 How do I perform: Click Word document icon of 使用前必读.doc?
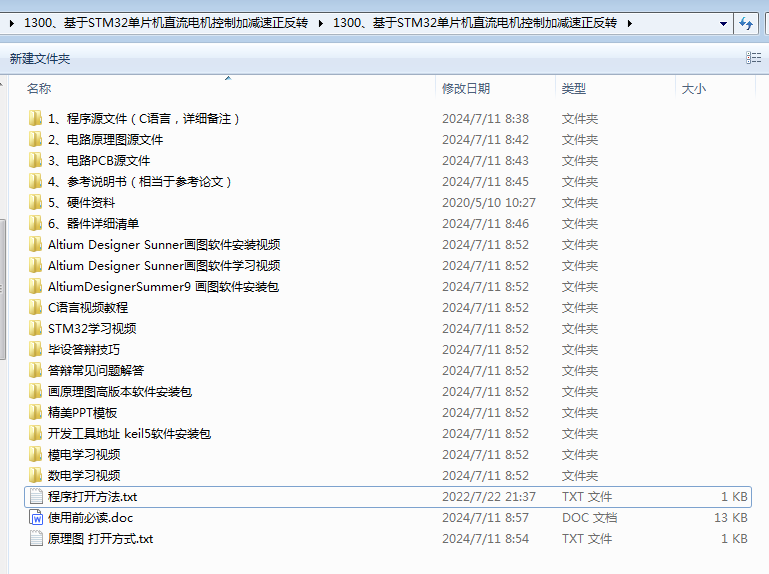(36, 518)
